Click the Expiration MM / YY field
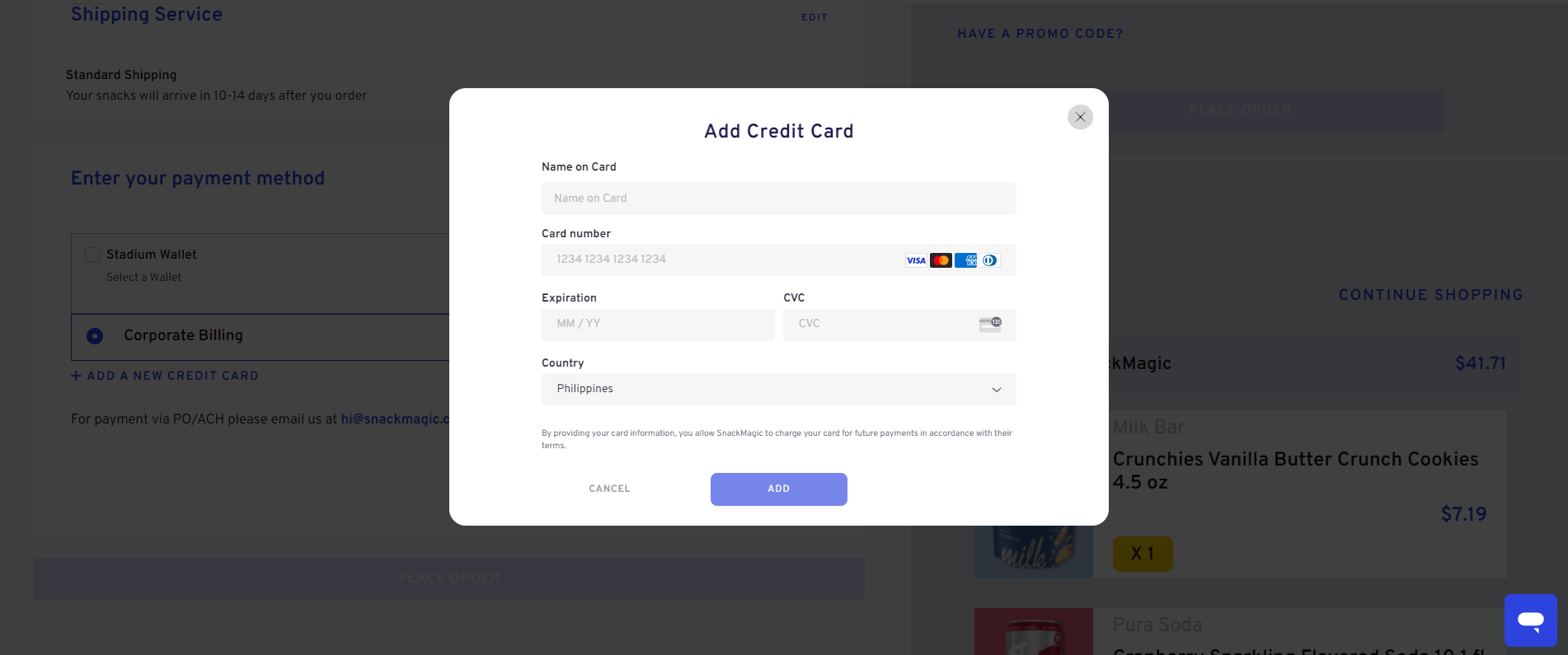The height and width of the screenshot is (655, 1568). (x=658, y=325)
